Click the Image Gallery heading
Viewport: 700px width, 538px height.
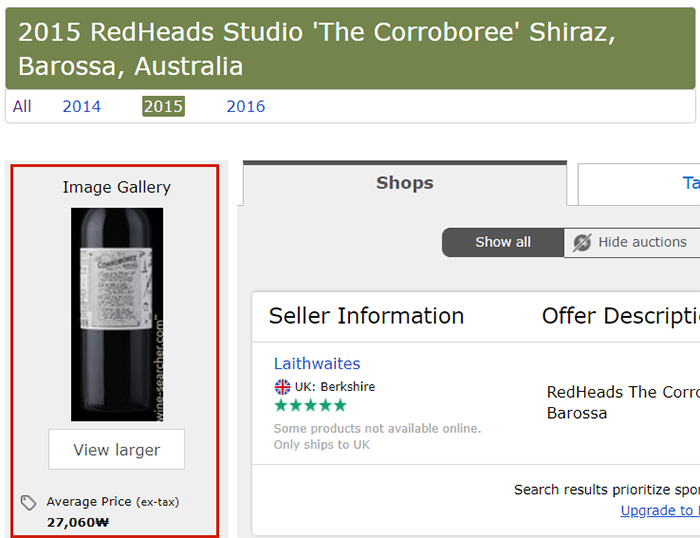click(x=117, y=187)
